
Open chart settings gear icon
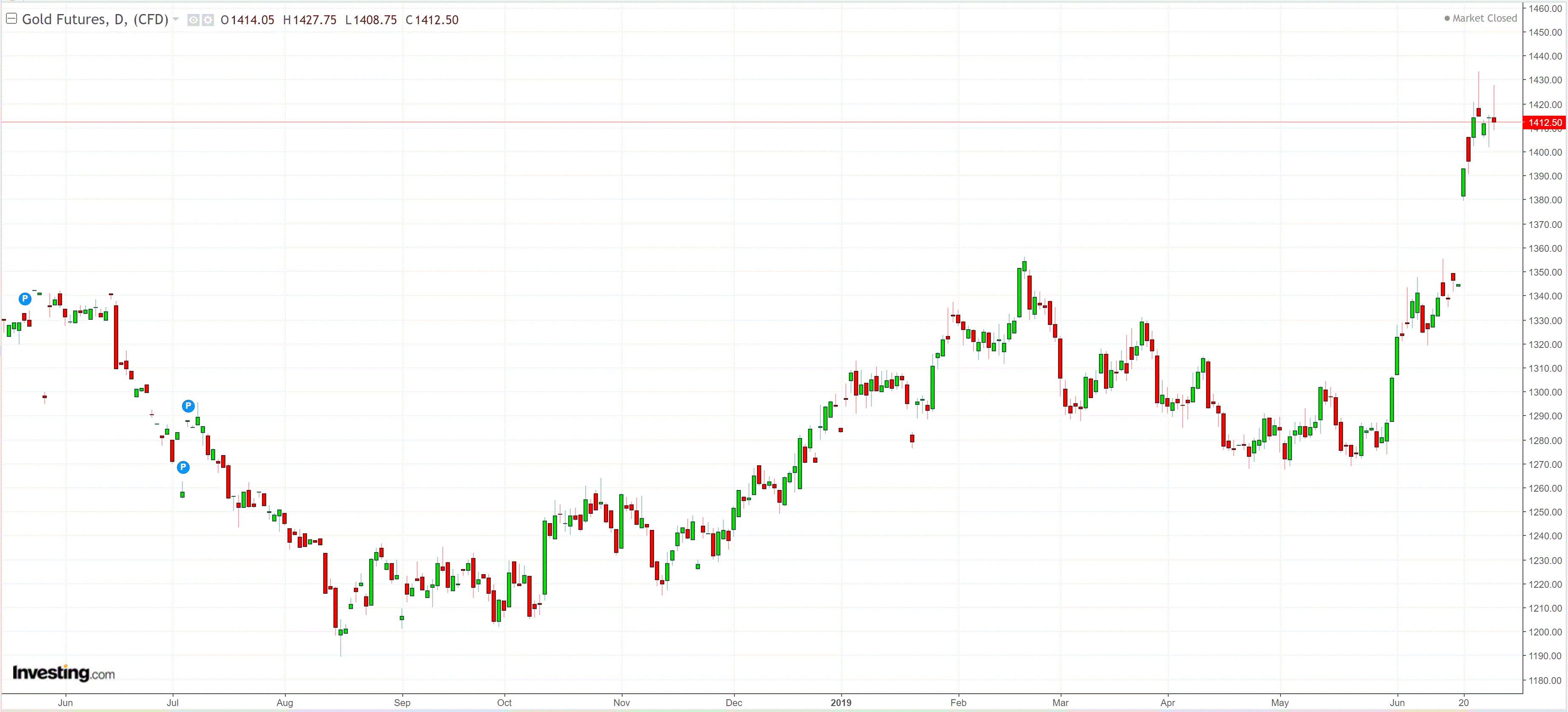pyautogui.click(x=208, y=20)
